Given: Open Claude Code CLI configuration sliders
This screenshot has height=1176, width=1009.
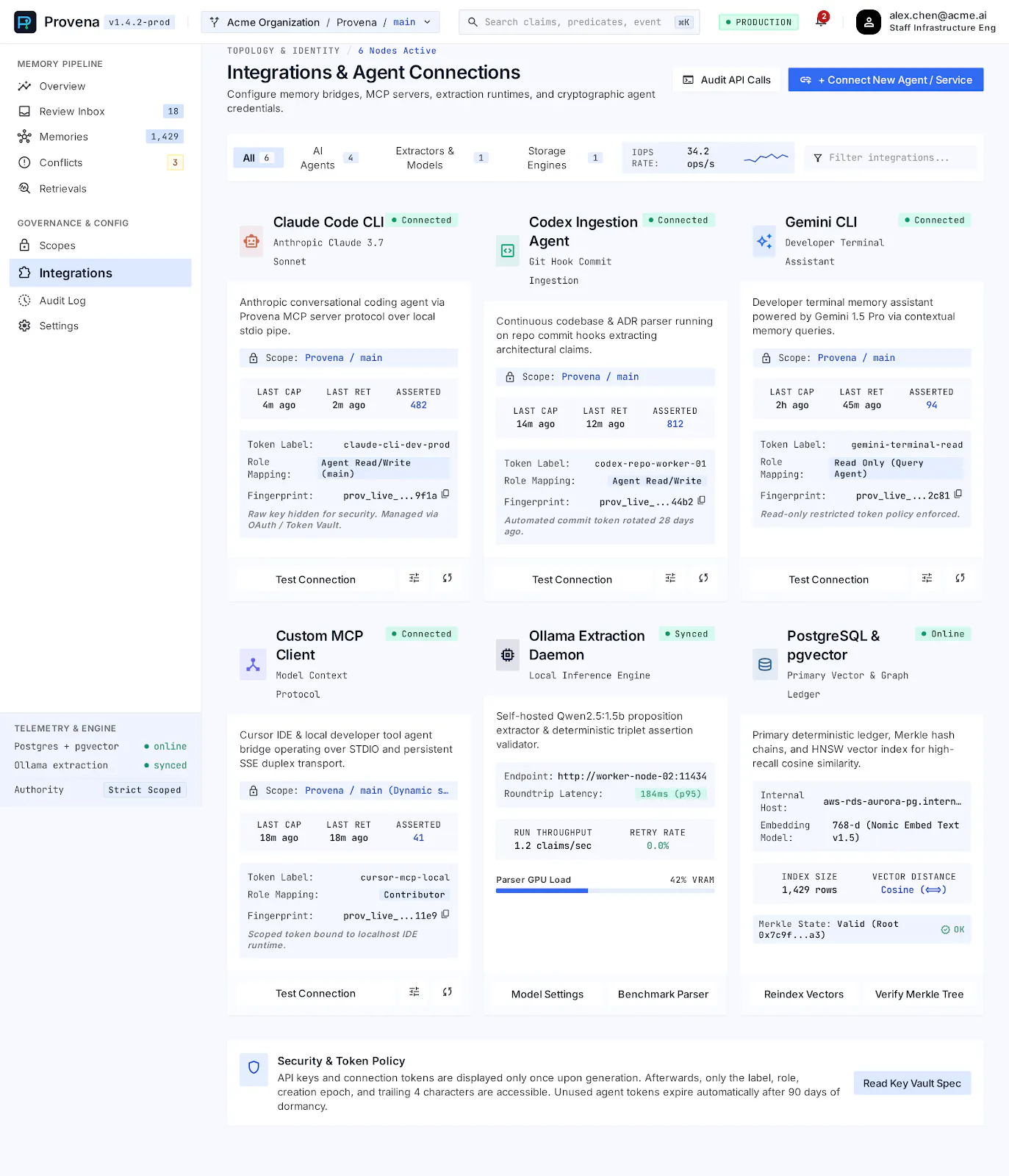Looking at the screenshot, I should coord(414,578).
